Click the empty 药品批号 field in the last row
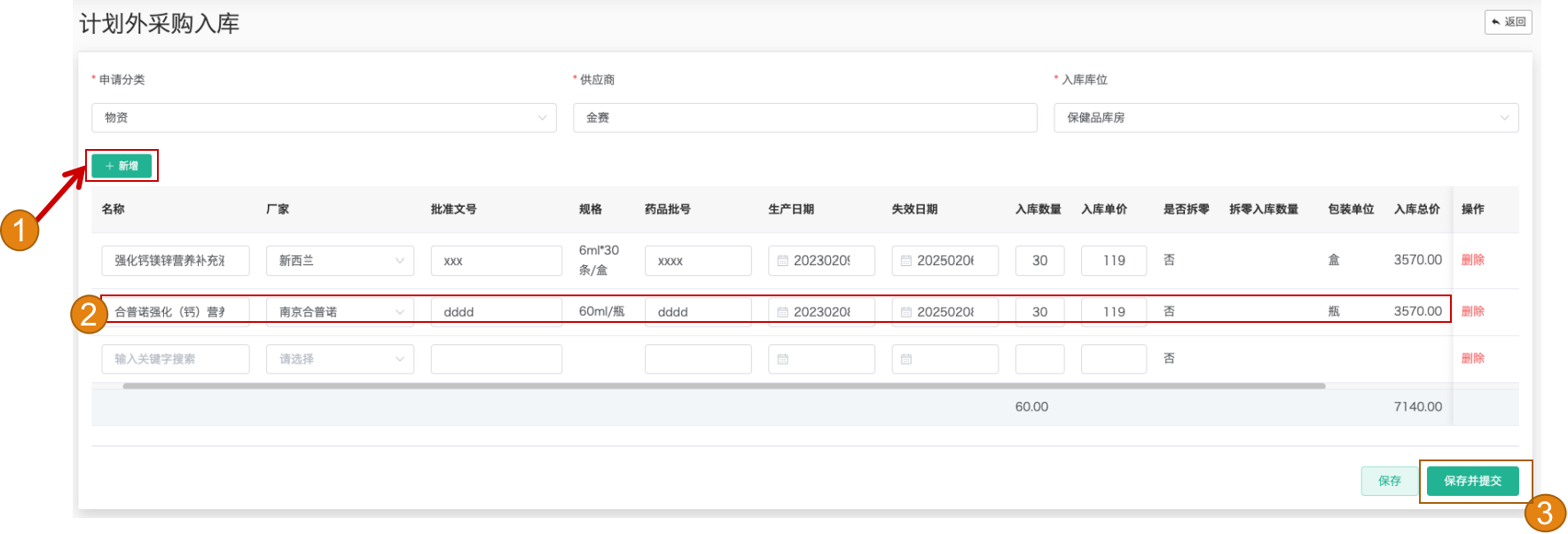 pyautogui.click(x=698, y=359)
